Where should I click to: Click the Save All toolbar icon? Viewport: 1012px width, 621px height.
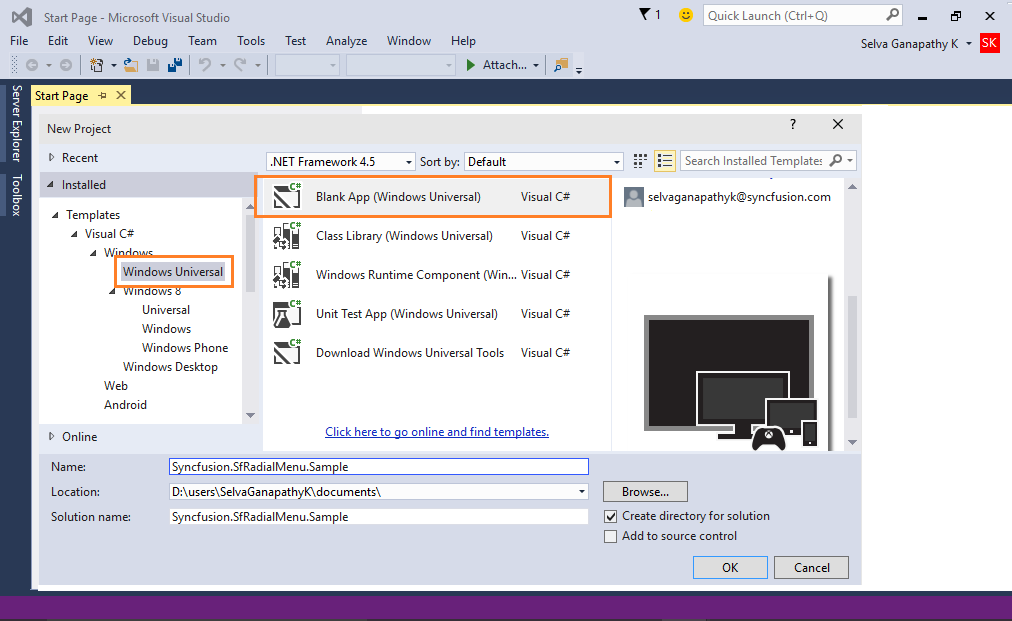[x=174, y=65]
